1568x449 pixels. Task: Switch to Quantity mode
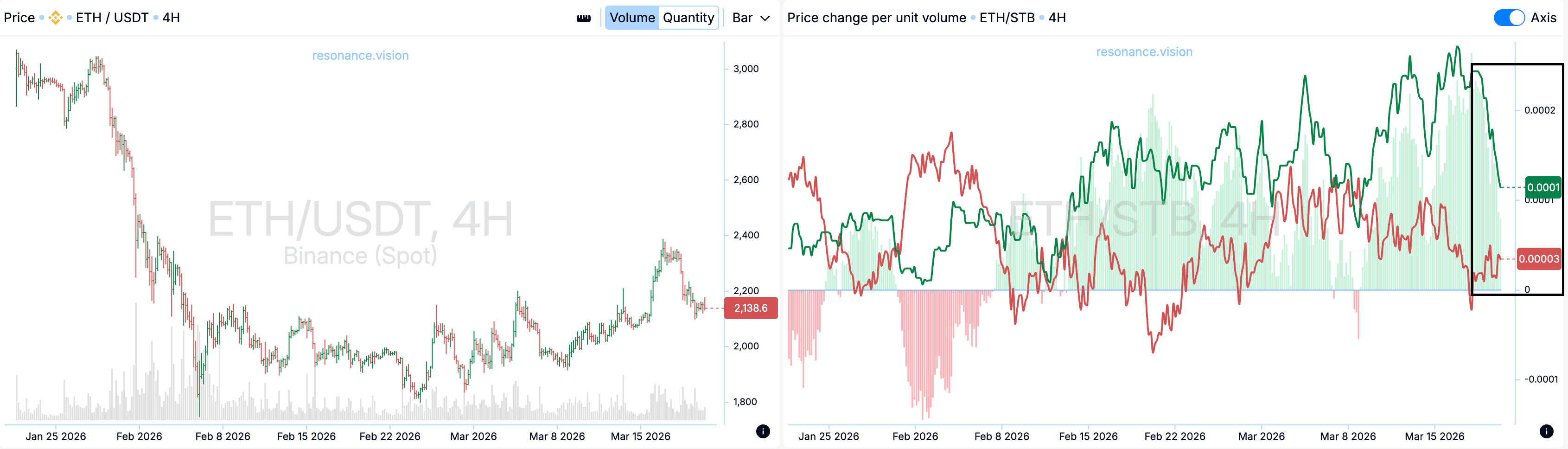click(x=688, y=18)
